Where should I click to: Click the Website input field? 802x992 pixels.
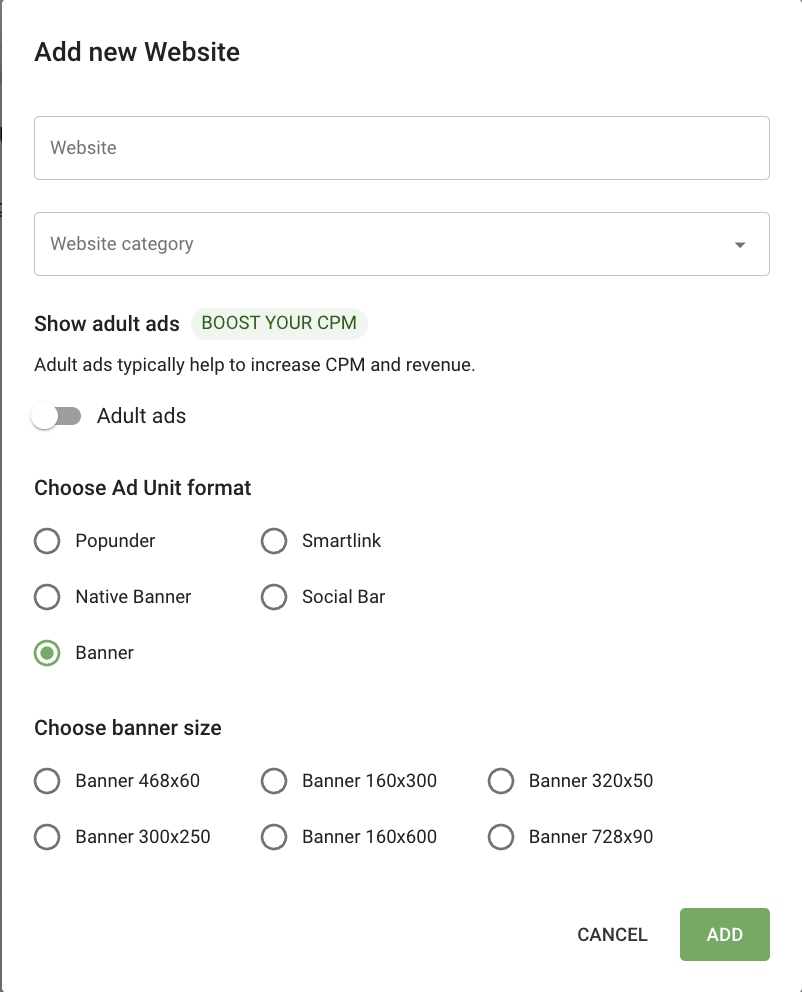pos(400,147)
